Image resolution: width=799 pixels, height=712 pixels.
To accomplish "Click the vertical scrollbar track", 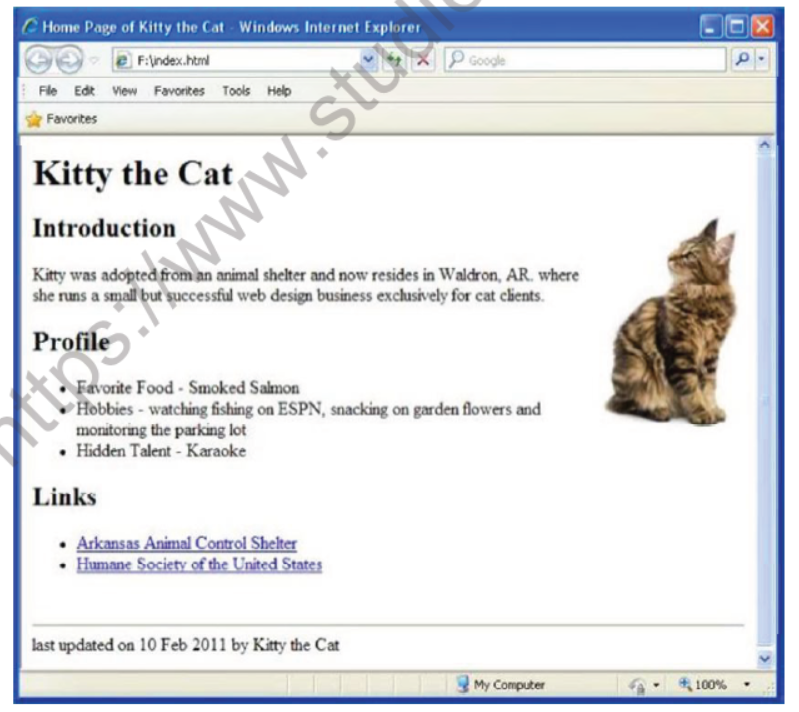I will click(764, 402).
